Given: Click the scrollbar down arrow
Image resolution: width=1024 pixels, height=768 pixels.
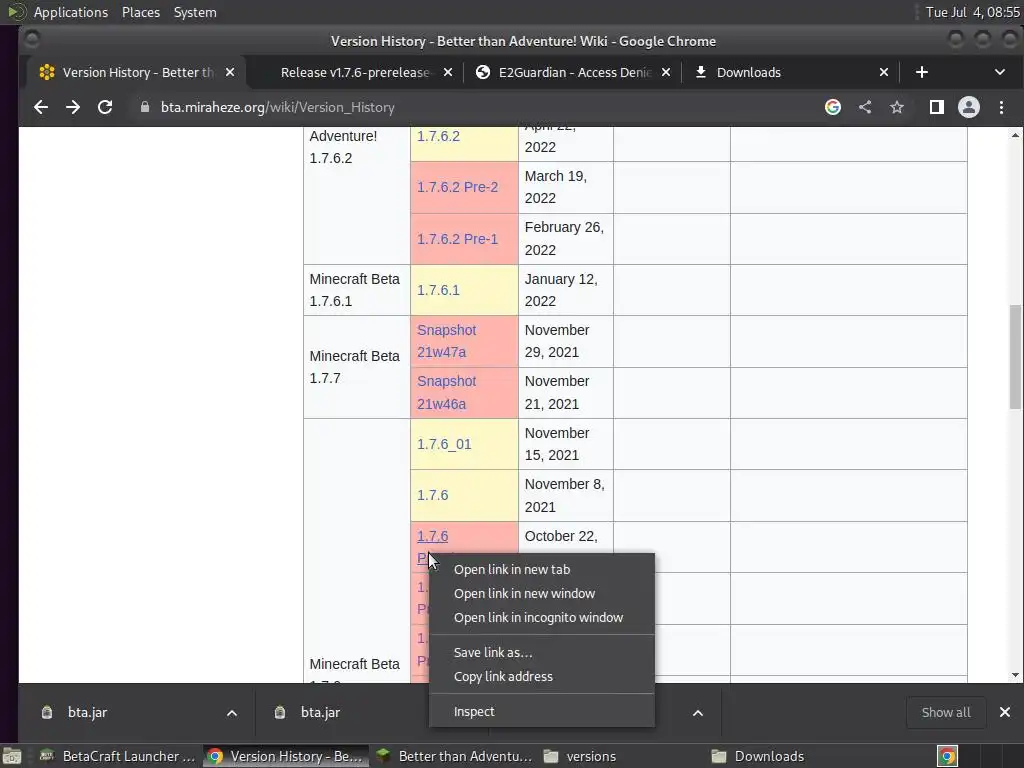Looking at the screenshot, I should click(1015, 675).
